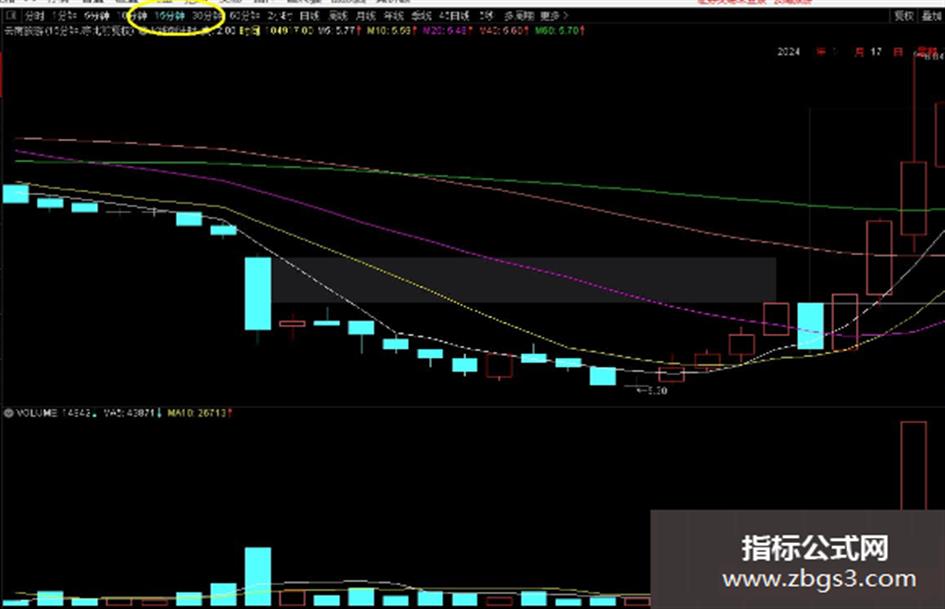Click the green M60: 5.70 label
The height and width of the screenshot is (609, 945).
coord(560,30)
